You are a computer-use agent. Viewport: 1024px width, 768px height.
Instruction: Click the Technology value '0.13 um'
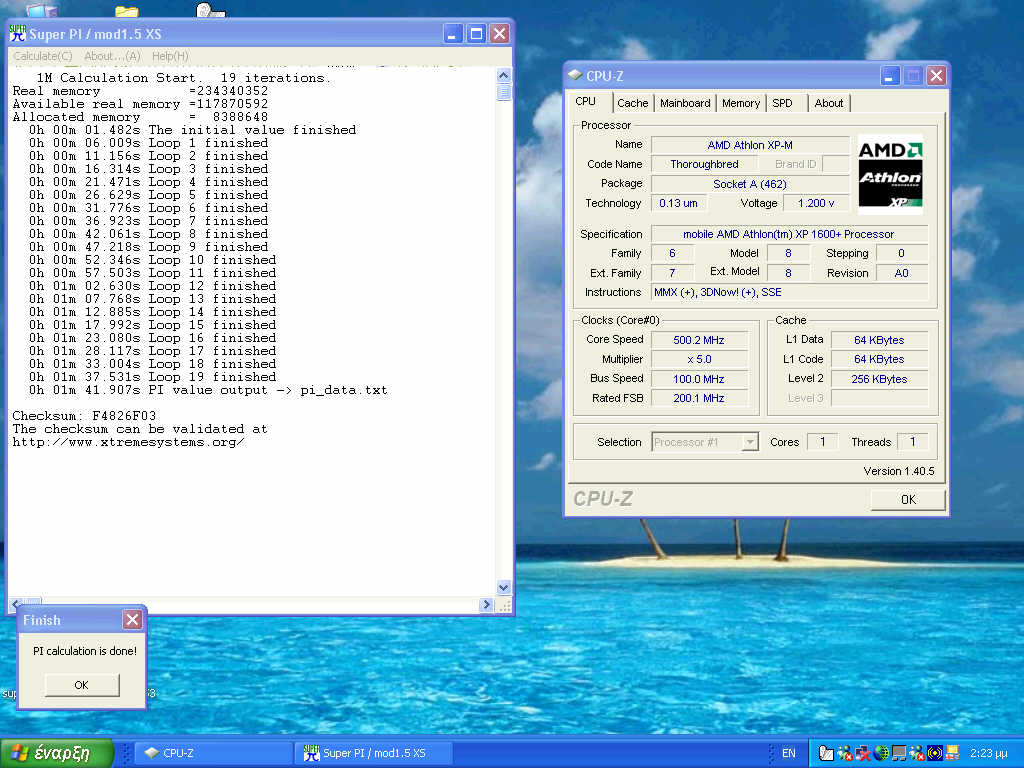tap(679, 203)
